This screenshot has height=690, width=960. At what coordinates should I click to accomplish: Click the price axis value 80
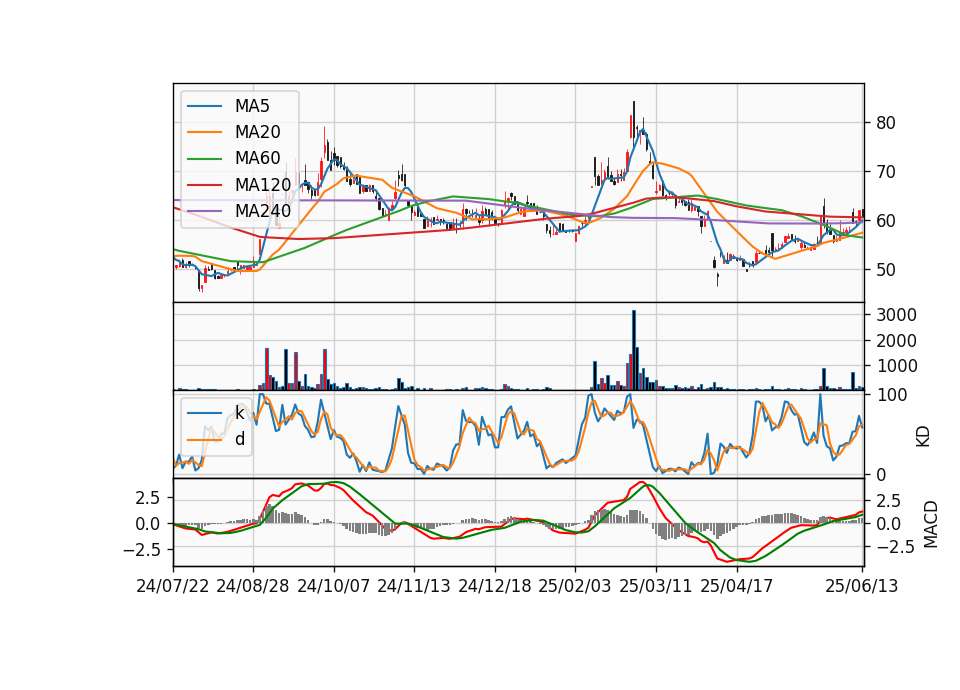886,123
